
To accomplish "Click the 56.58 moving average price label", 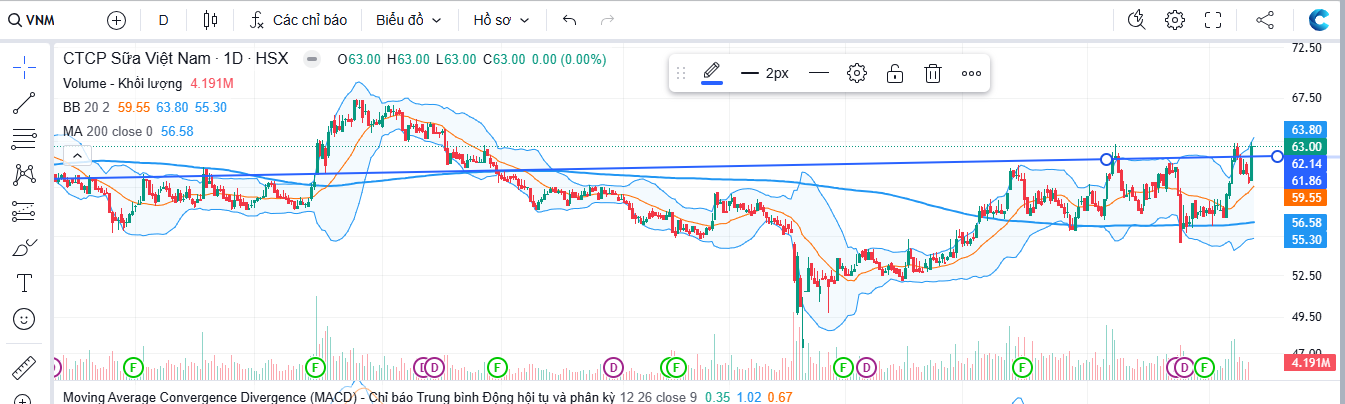I will 1308,223.
